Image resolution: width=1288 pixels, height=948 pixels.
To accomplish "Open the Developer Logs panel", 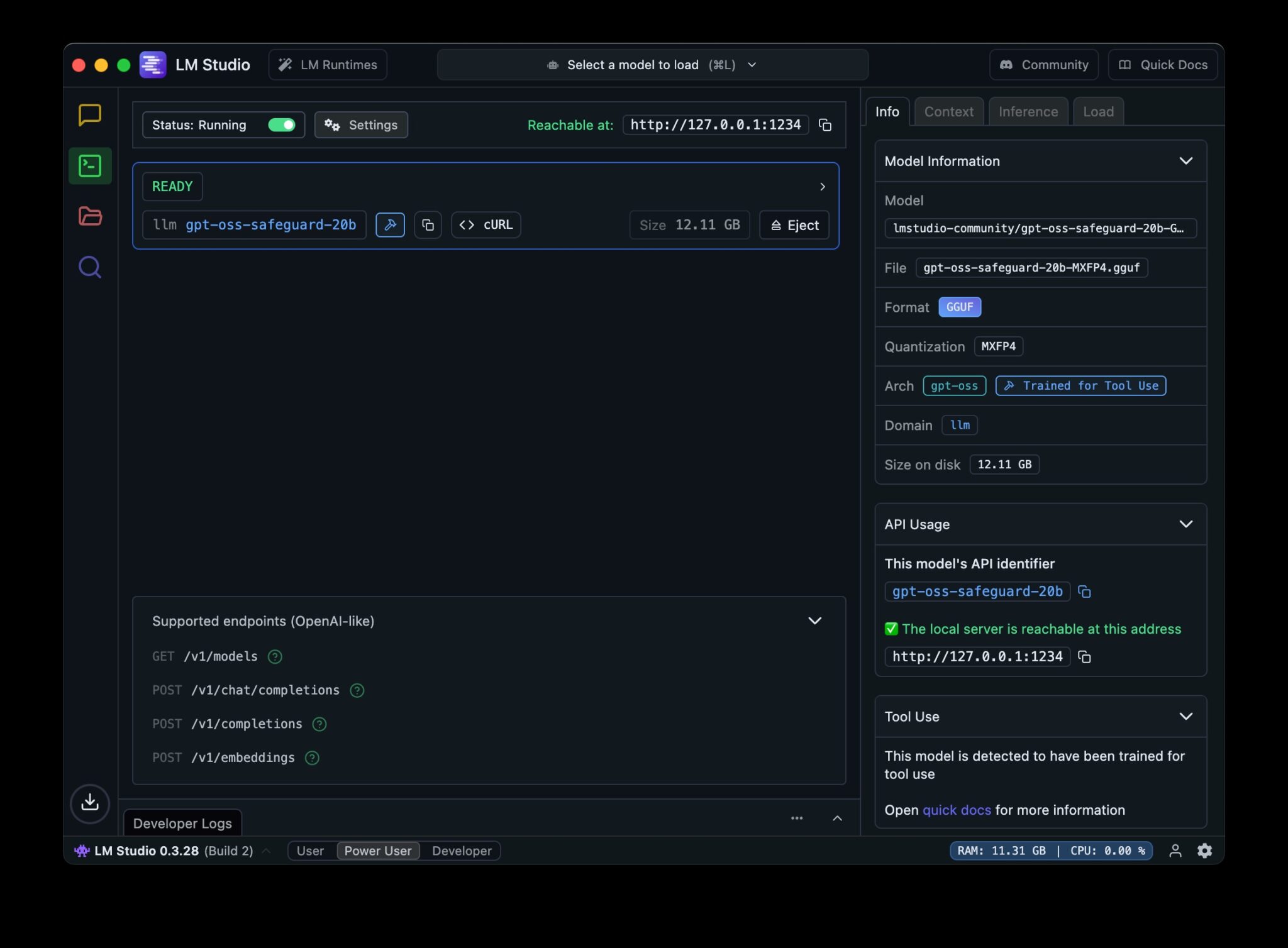I will click(x=182, y=822).
